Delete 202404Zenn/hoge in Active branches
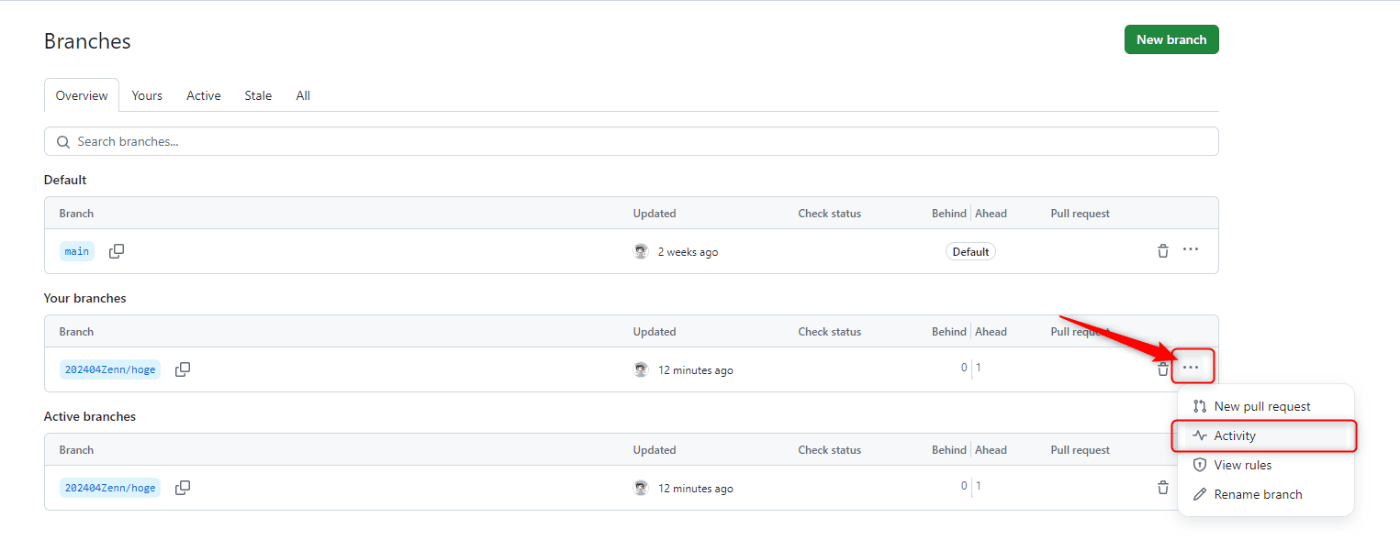Viewport: 1400px width, 551px height. click(x=1162, y=487)
